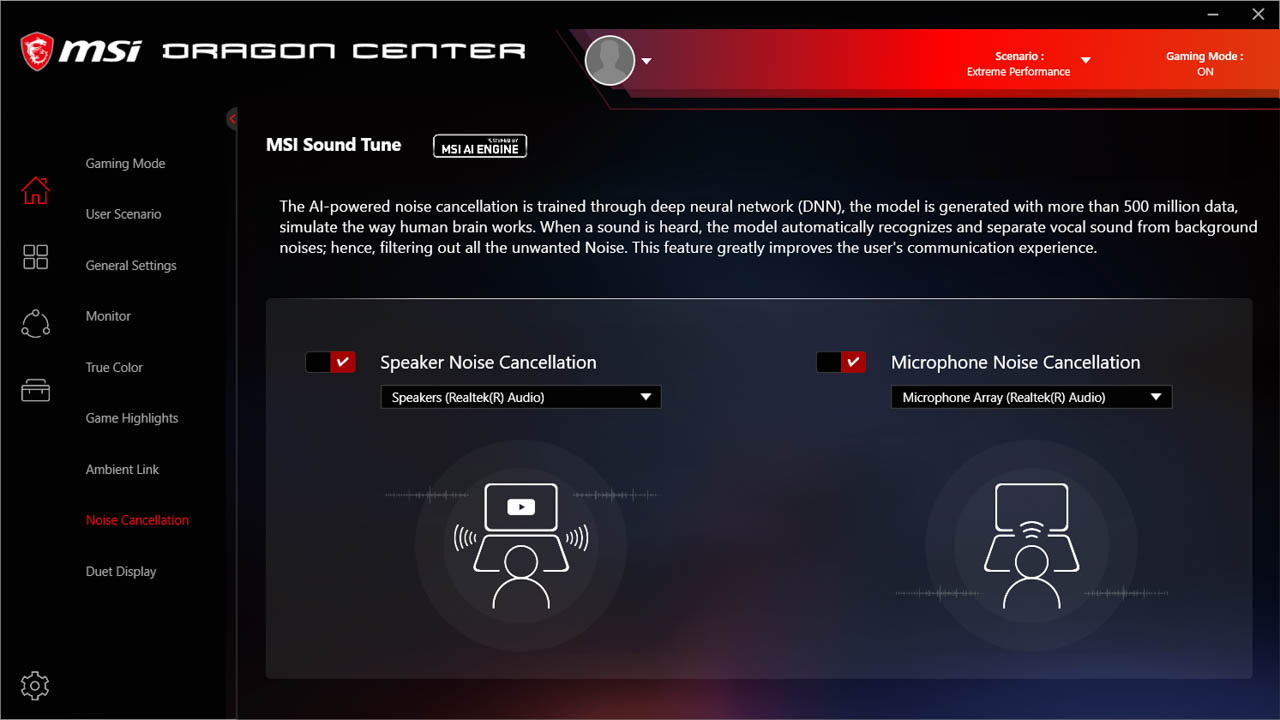
Task: Click the four-squares apps grid icon
Action: coord(35,257)
